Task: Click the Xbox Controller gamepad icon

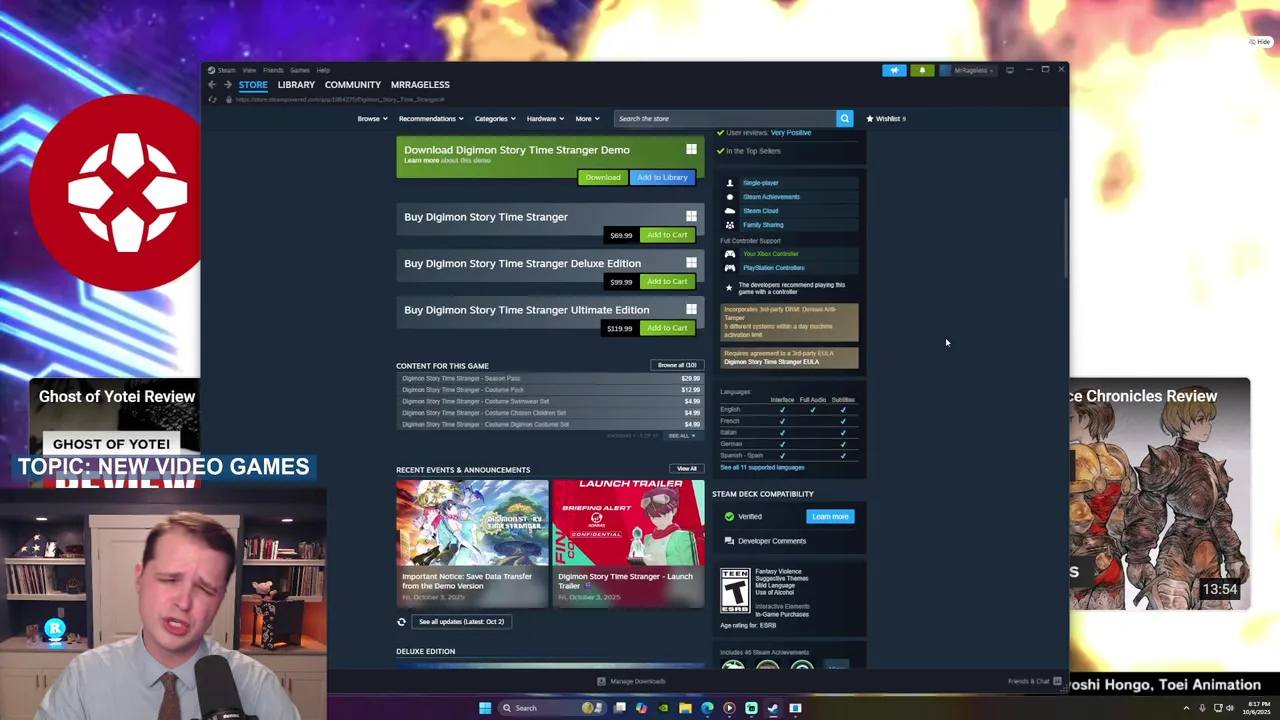Action: [729, 254]
